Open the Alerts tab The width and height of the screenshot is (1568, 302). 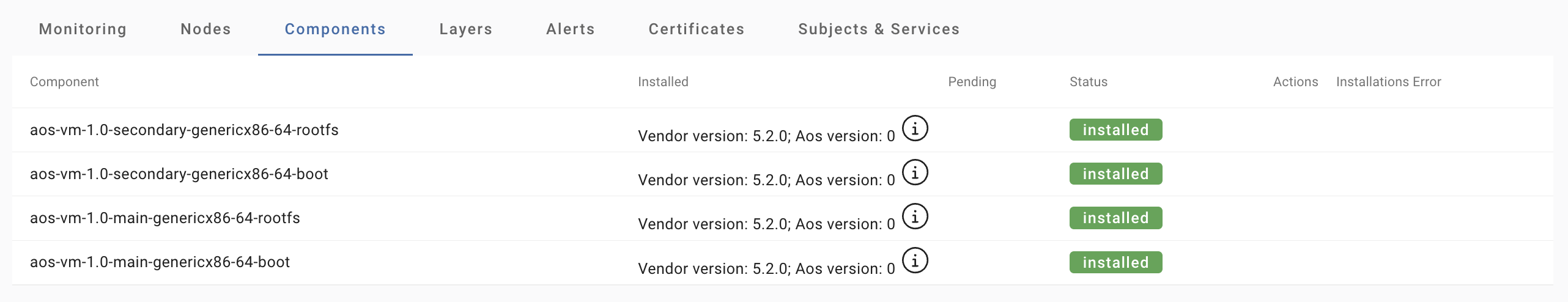(x=570, y=29)
